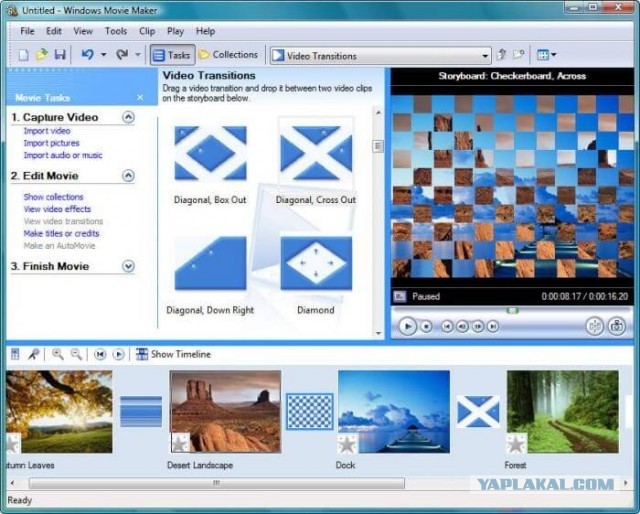Screen dimensions: 640x514
Task: Select the Diagonal, Box Out transition
Action: (210, 153)
